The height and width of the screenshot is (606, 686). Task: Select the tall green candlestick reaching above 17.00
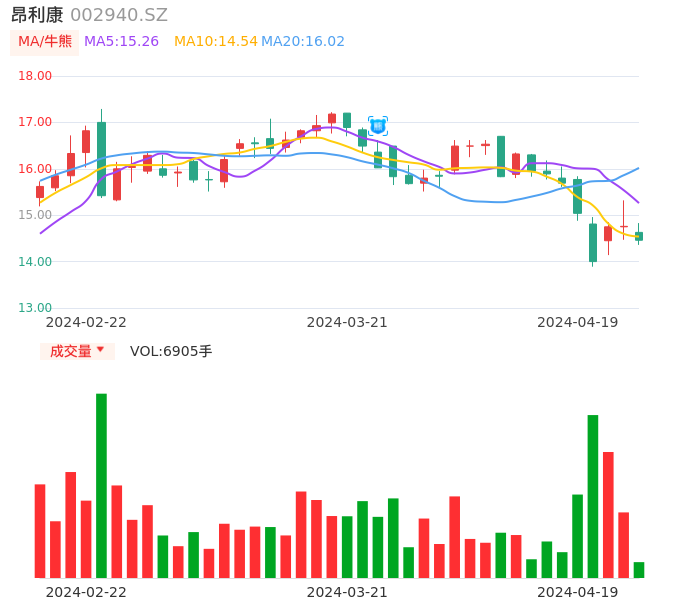[x=101, y=158]
